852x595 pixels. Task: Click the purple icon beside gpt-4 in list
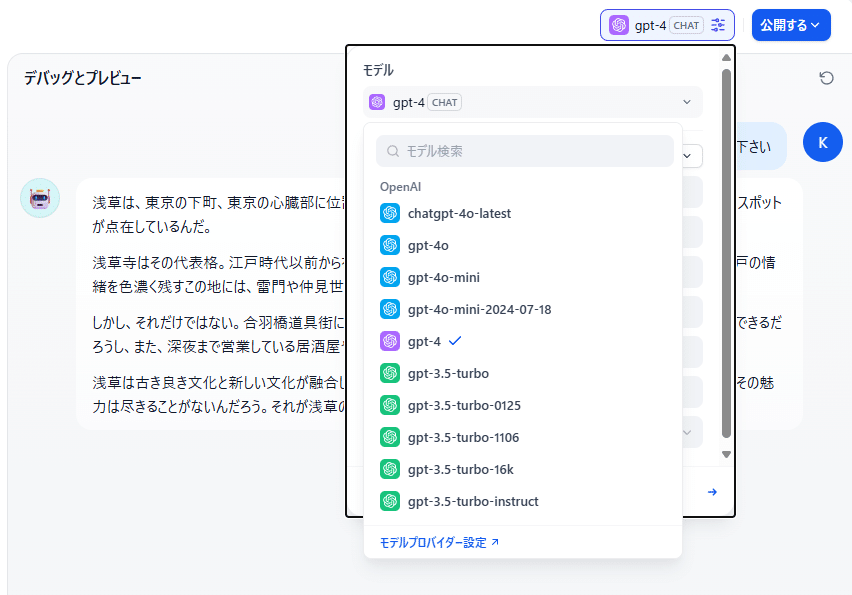pyautogui.click(x=390, y=341)
